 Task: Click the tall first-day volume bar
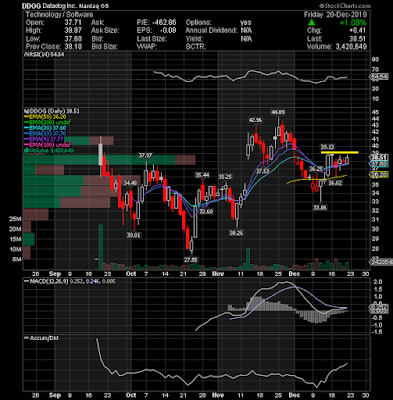[100, 247]
